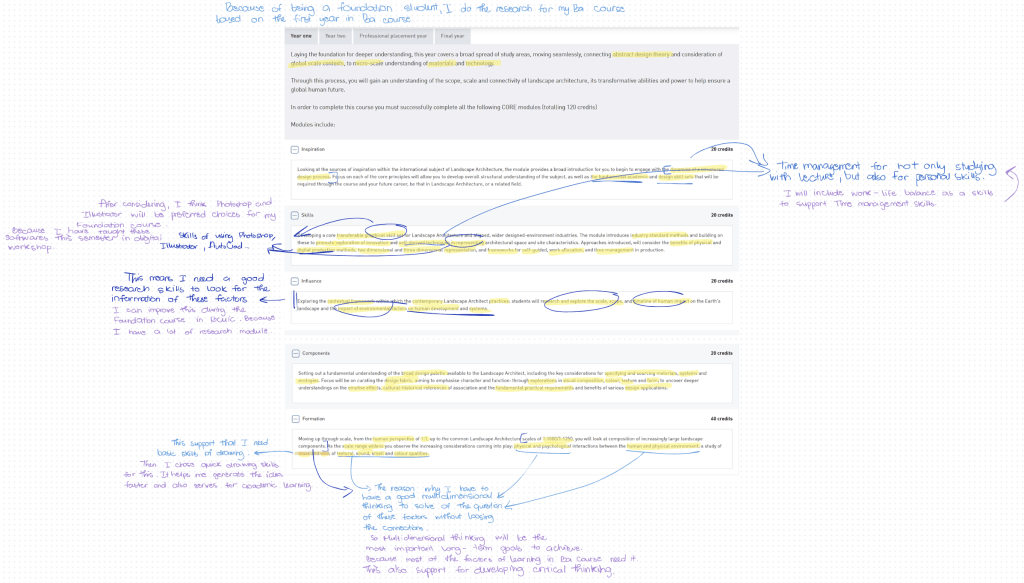Click the 20 credits label on Inspiration

coord(721,149)
